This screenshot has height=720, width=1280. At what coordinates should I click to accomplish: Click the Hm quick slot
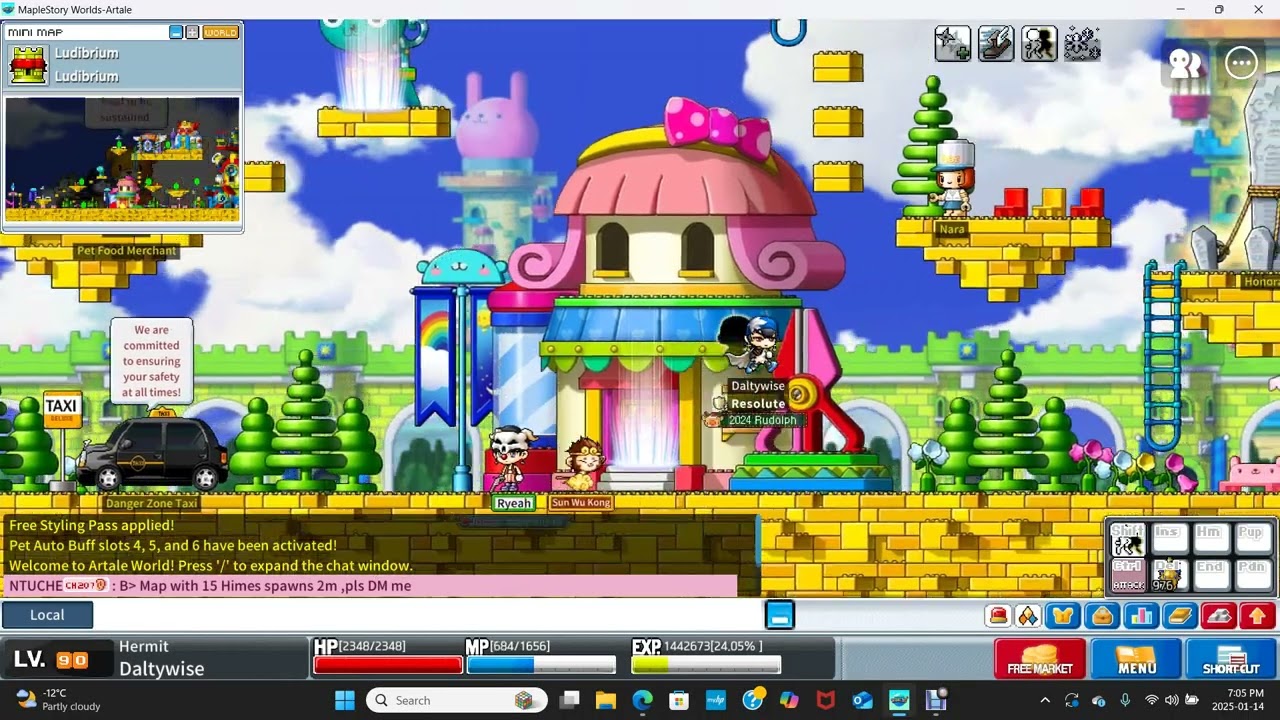pos(1210,540)
